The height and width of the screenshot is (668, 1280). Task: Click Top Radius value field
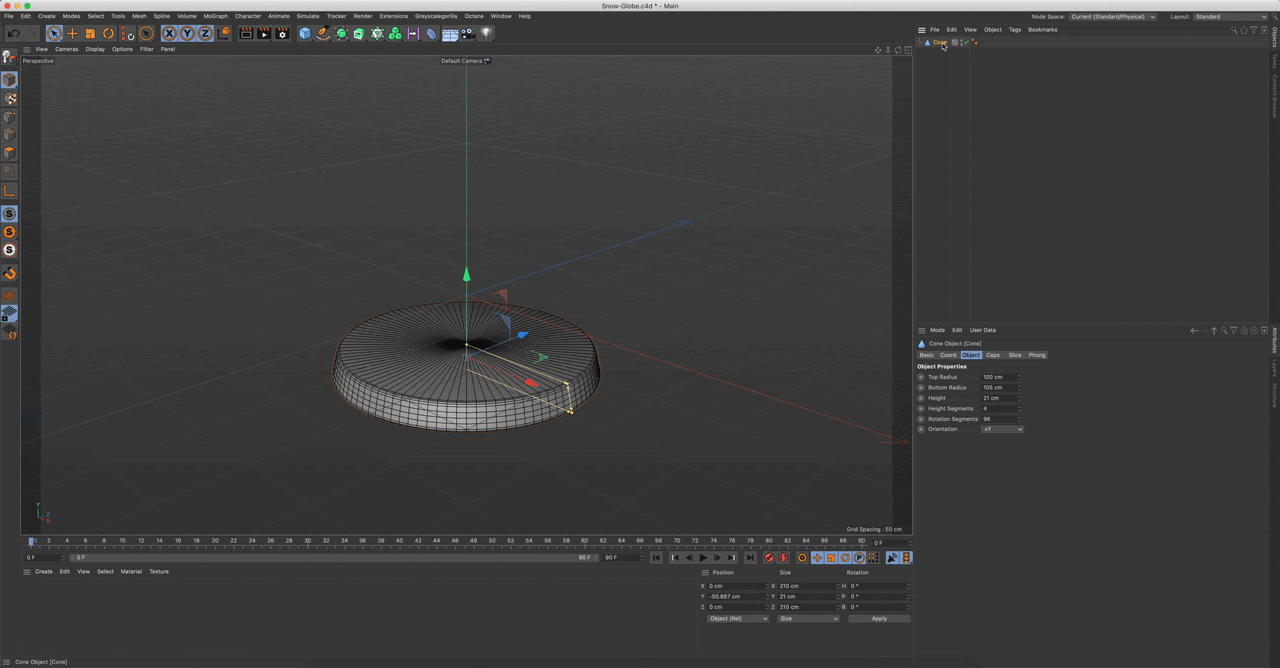coord(998,377)
